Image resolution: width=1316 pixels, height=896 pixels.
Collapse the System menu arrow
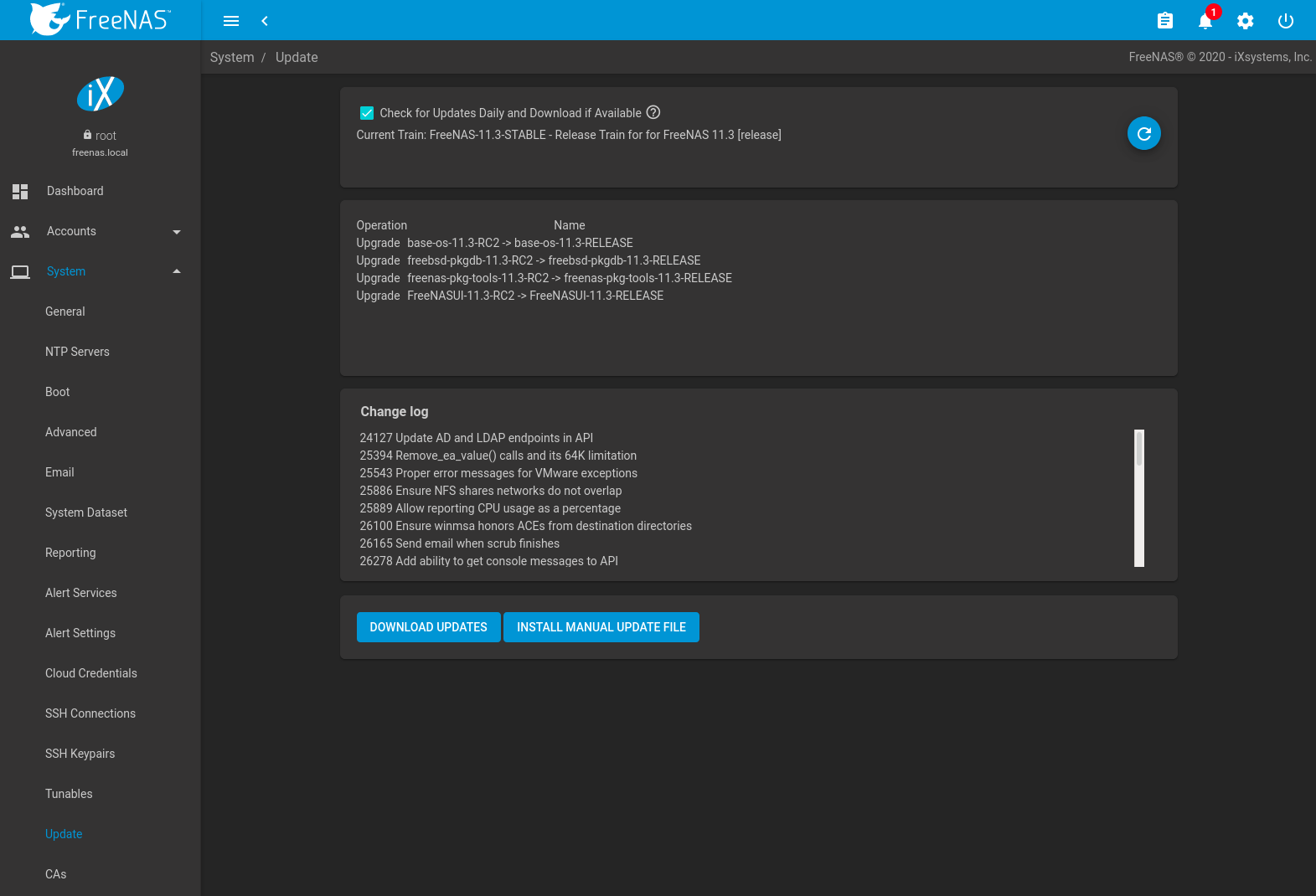coord(176,271)
